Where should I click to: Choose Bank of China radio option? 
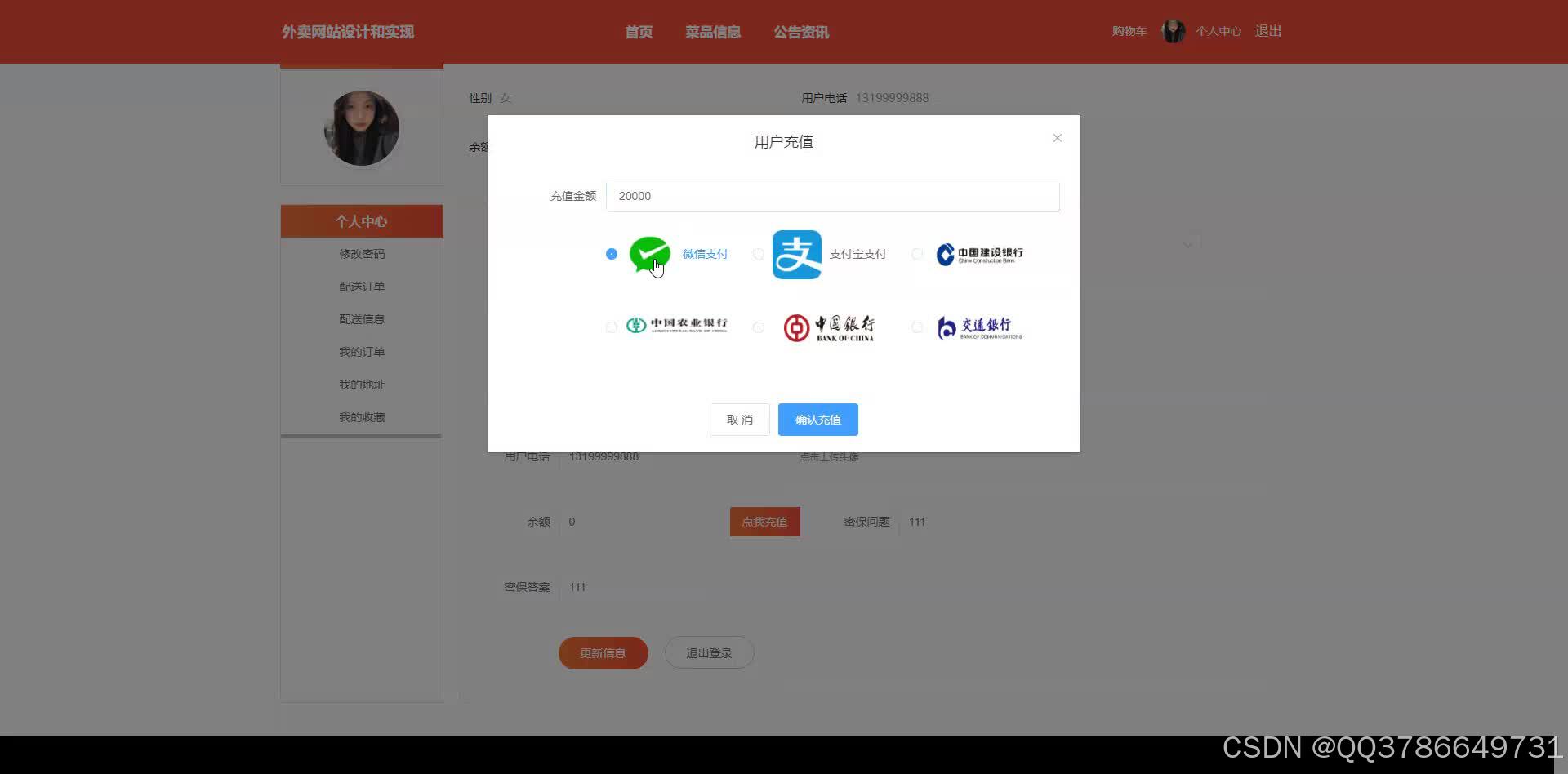(759, 327)
